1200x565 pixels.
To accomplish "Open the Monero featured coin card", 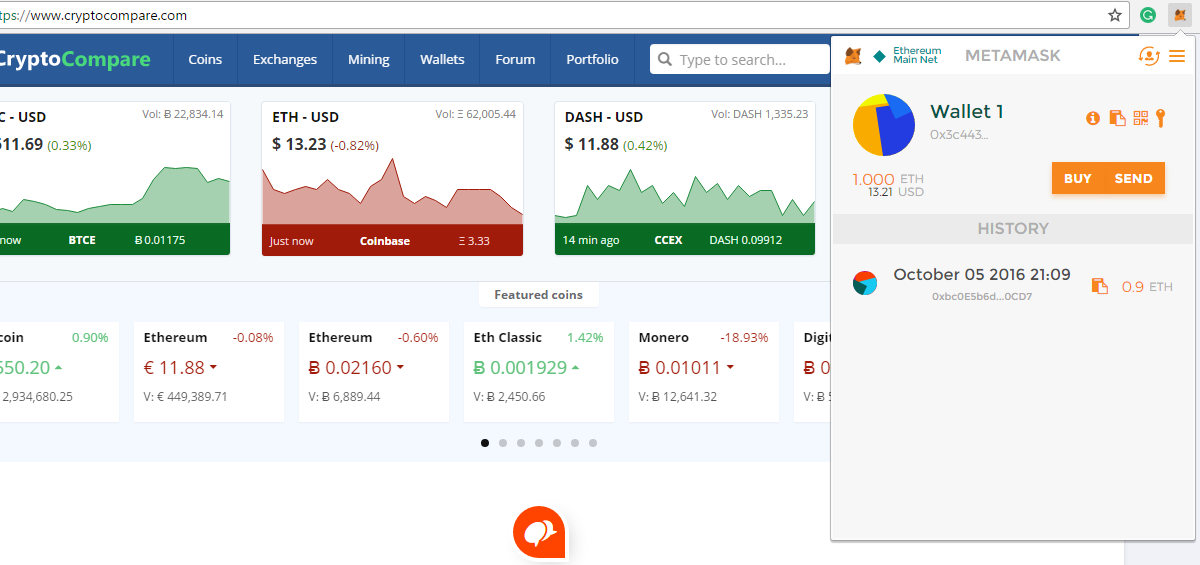I will click(x=703, y=372).
